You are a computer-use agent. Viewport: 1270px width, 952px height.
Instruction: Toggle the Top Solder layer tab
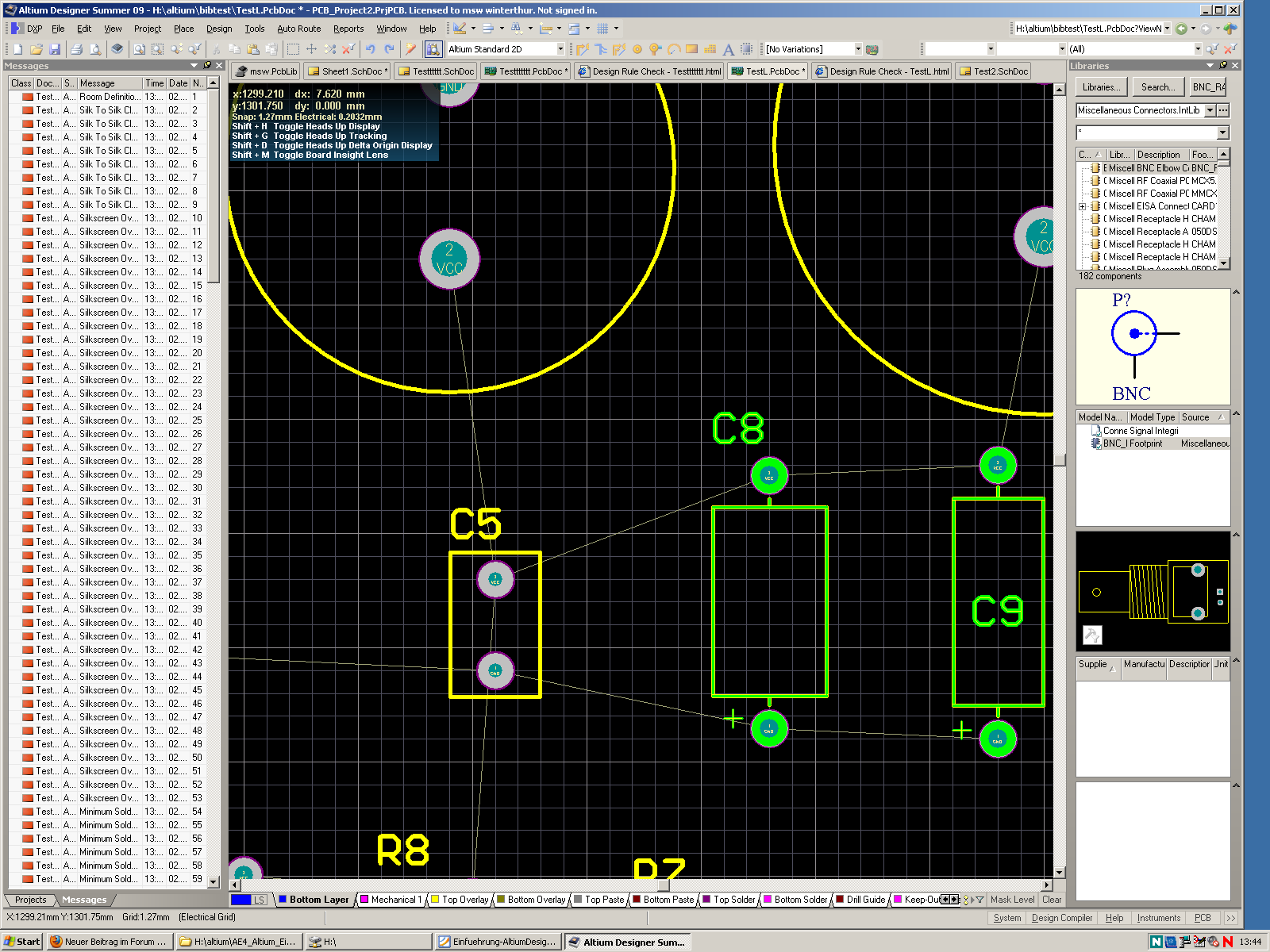tap(729, 900)
